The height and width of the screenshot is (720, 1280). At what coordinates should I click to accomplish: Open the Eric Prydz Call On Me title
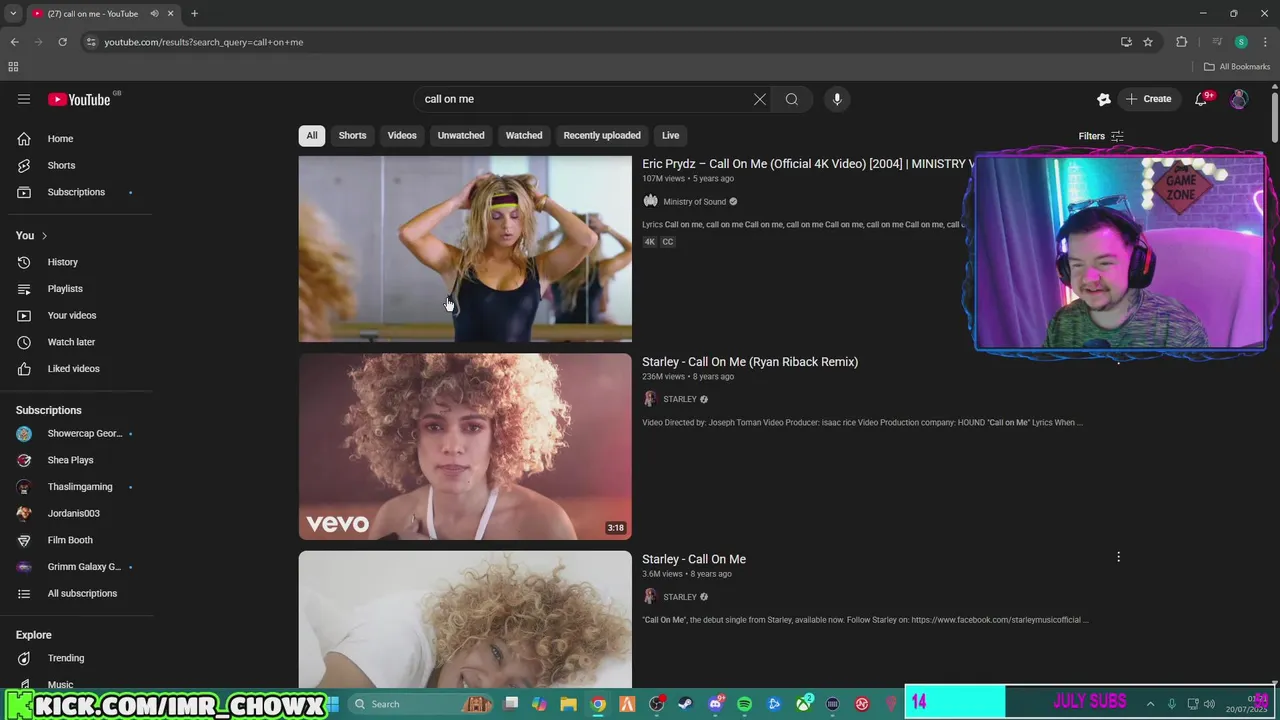click(x=806, y=164)
